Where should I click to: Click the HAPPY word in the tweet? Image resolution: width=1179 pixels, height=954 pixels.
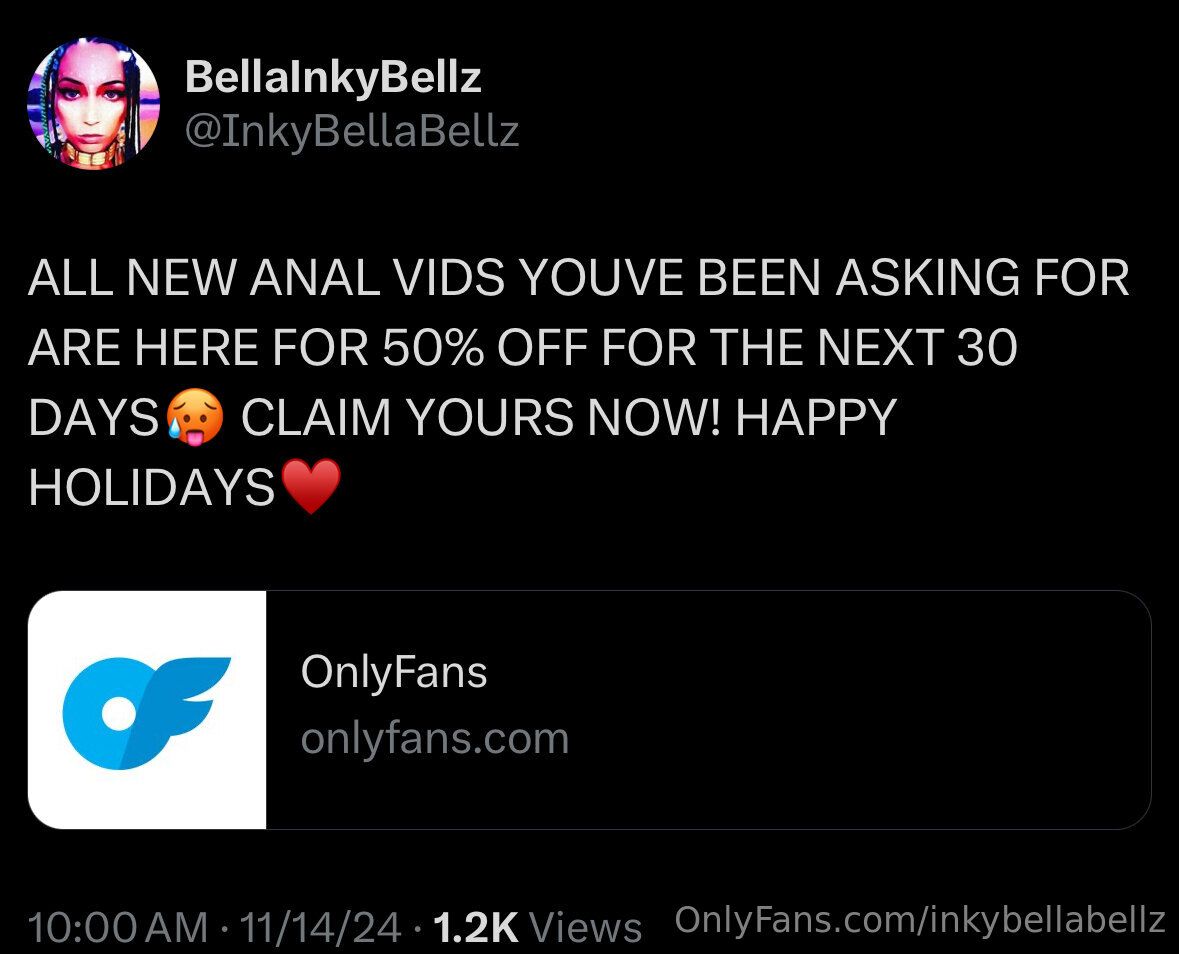pyautogui.click(x=816, y=416)
